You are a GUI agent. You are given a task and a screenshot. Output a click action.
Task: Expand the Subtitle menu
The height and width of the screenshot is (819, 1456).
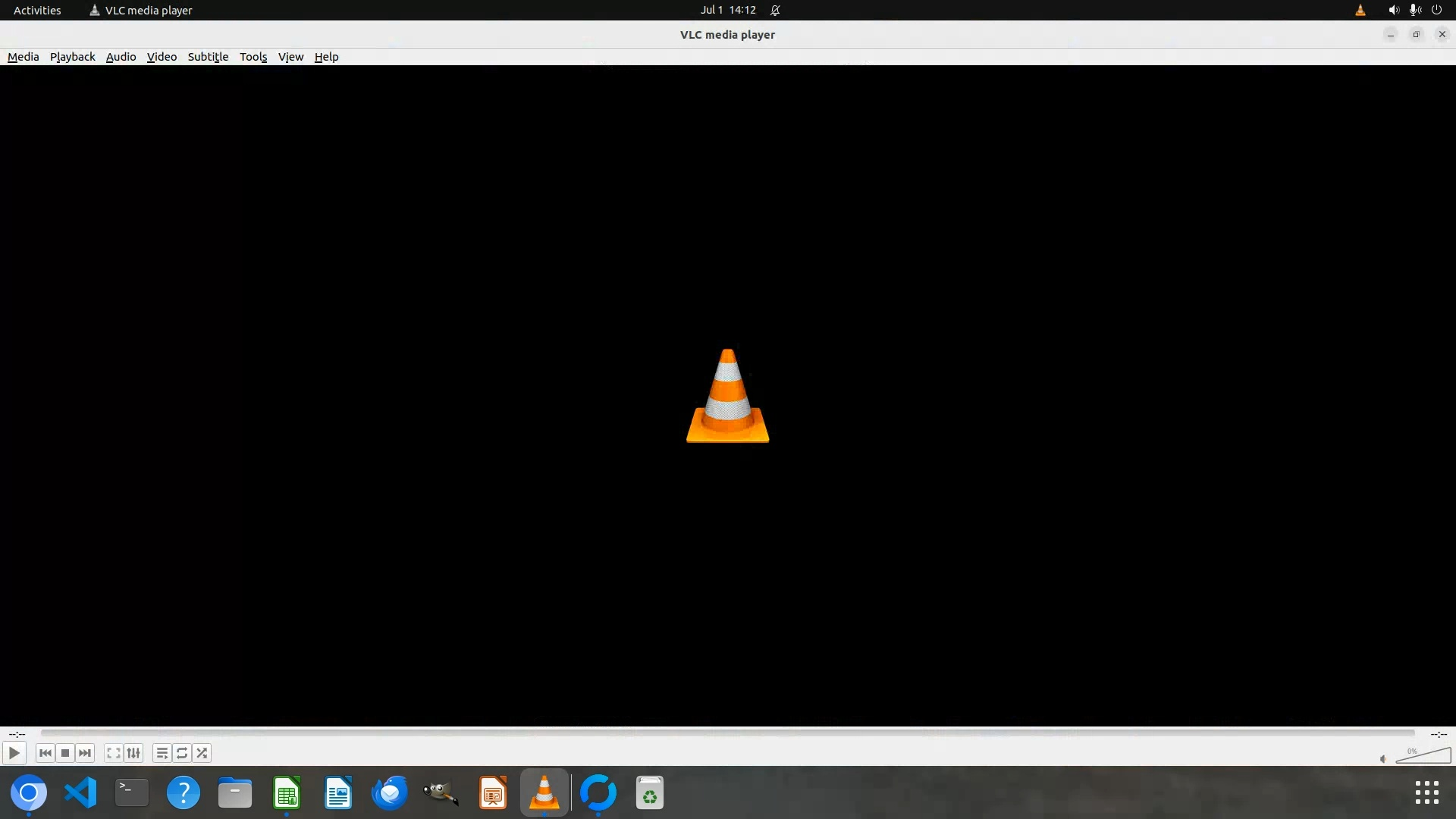click(208, 57)
